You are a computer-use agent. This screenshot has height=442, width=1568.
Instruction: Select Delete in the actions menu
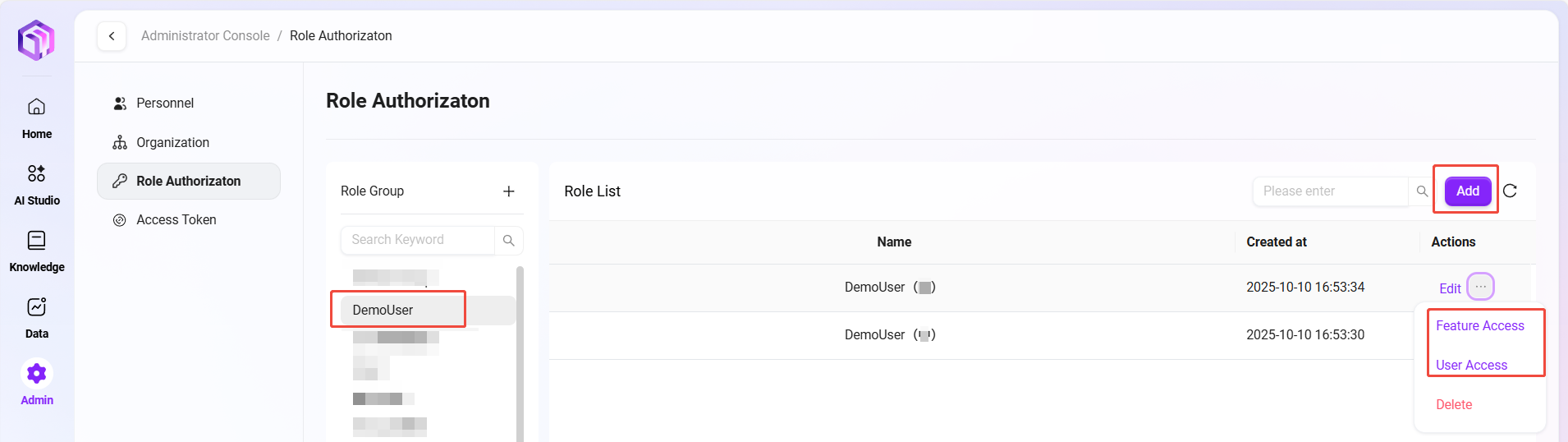coord(1453,405)
